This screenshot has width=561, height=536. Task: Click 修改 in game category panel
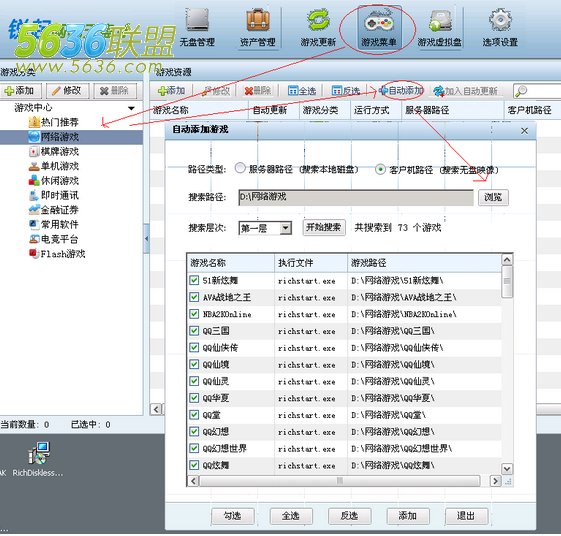[x=67, y=91]
